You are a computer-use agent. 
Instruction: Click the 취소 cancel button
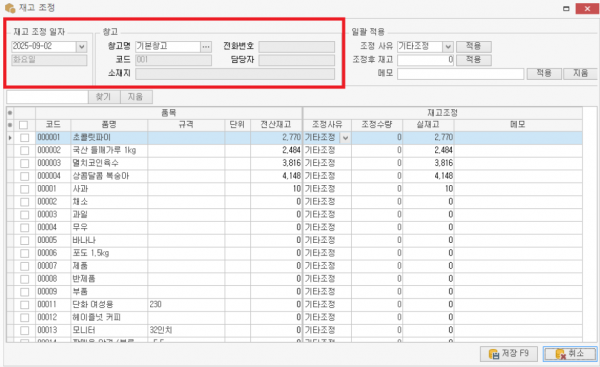[570, 354]
